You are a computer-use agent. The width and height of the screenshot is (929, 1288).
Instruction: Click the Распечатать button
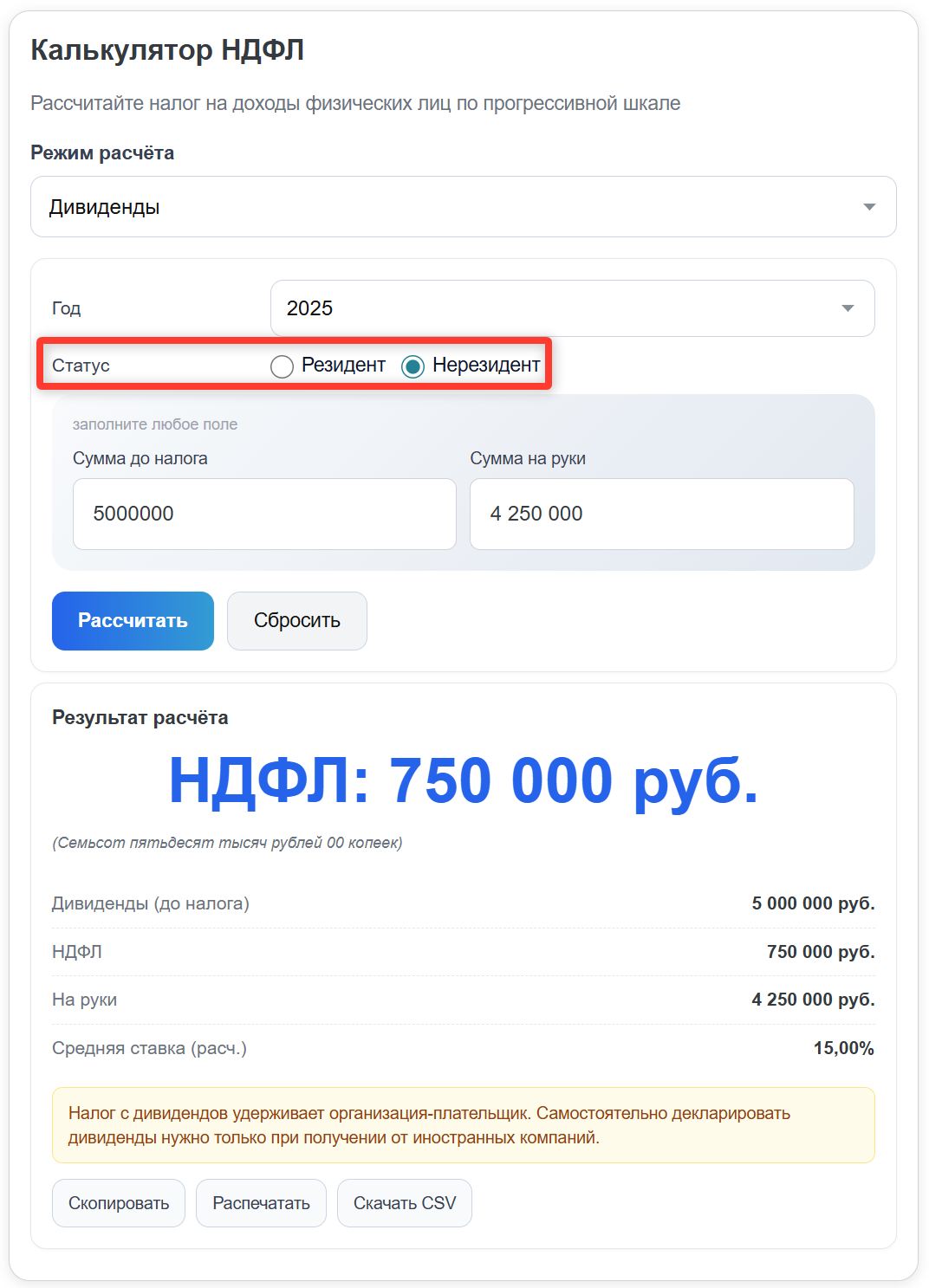pos(261,1203)
